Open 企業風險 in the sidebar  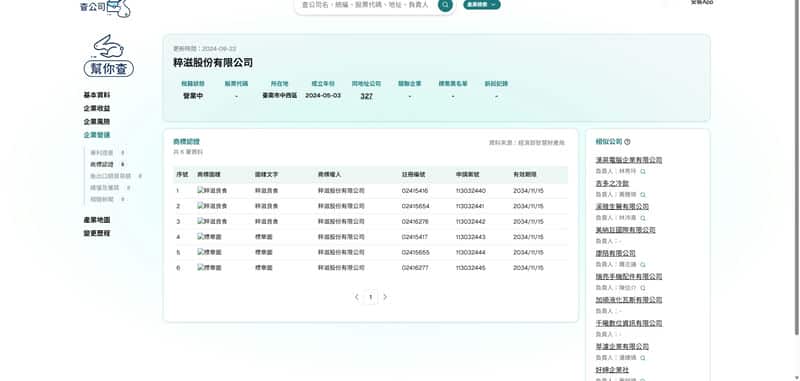point(97,122)
